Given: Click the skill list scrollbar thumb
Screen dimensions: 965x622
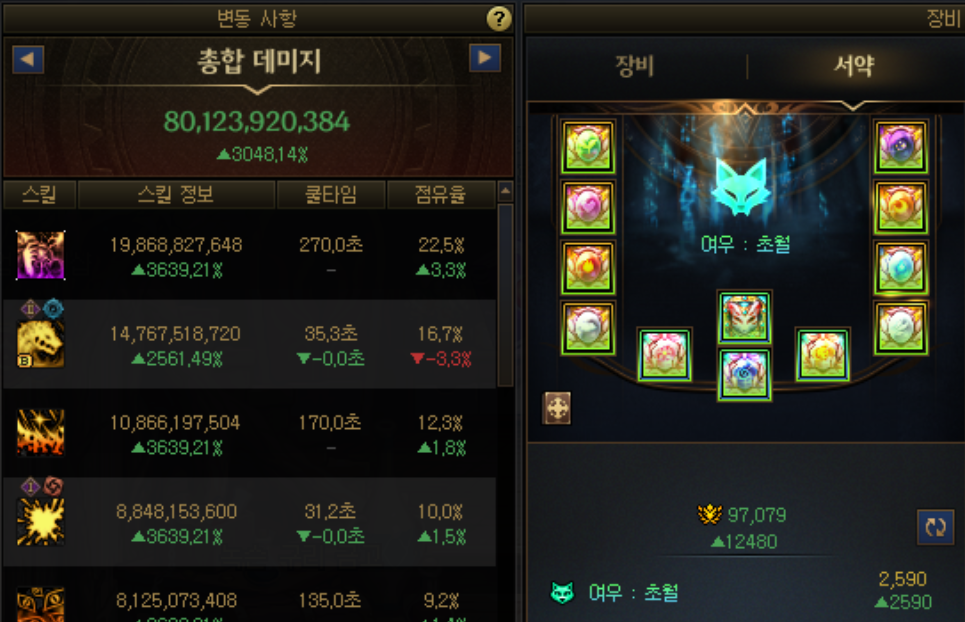Looking at the screenshot, I should pyautogui.click(x=505, y=295).
